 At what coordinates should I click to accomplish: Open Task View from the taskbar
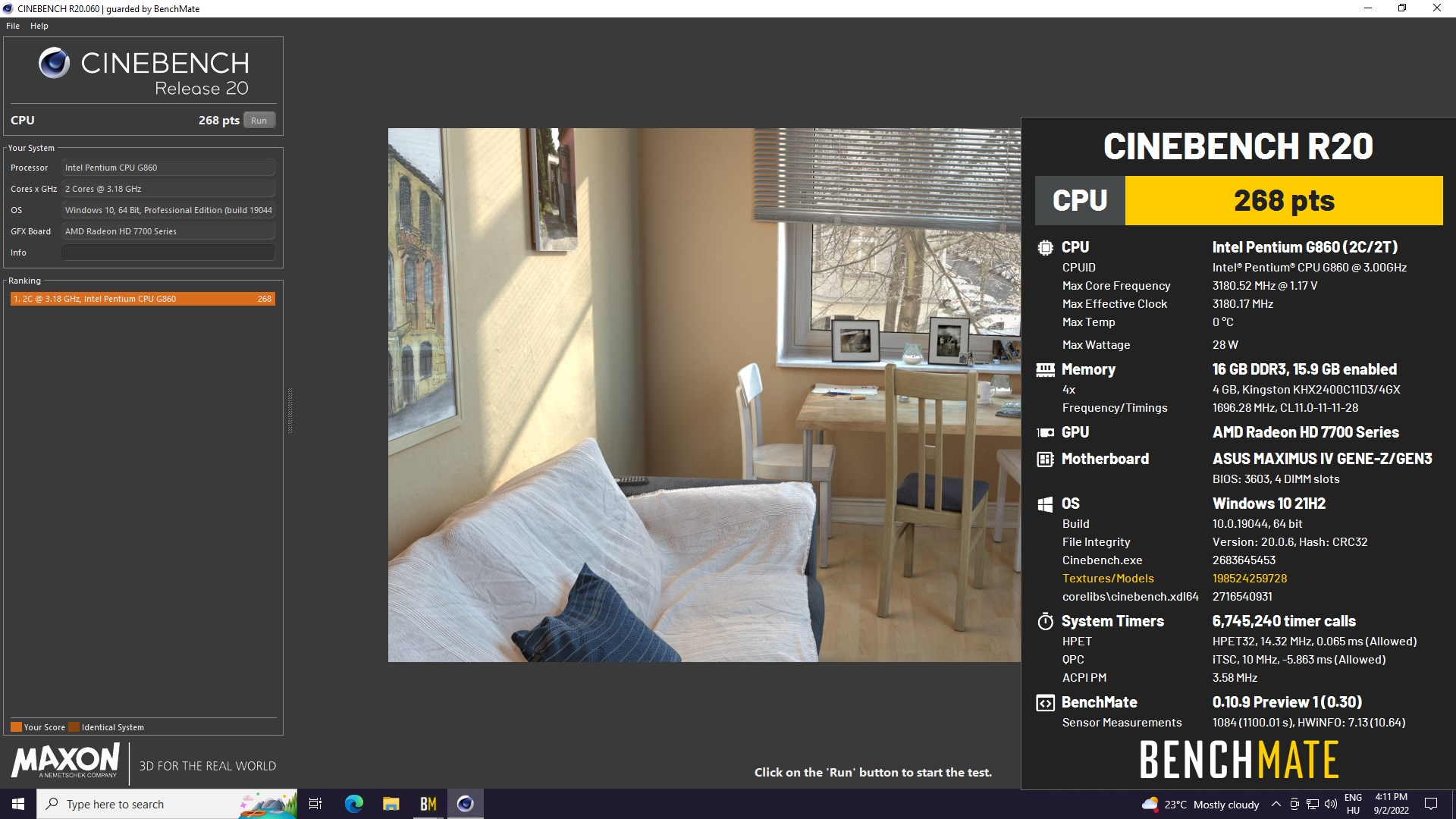[315, 804]
